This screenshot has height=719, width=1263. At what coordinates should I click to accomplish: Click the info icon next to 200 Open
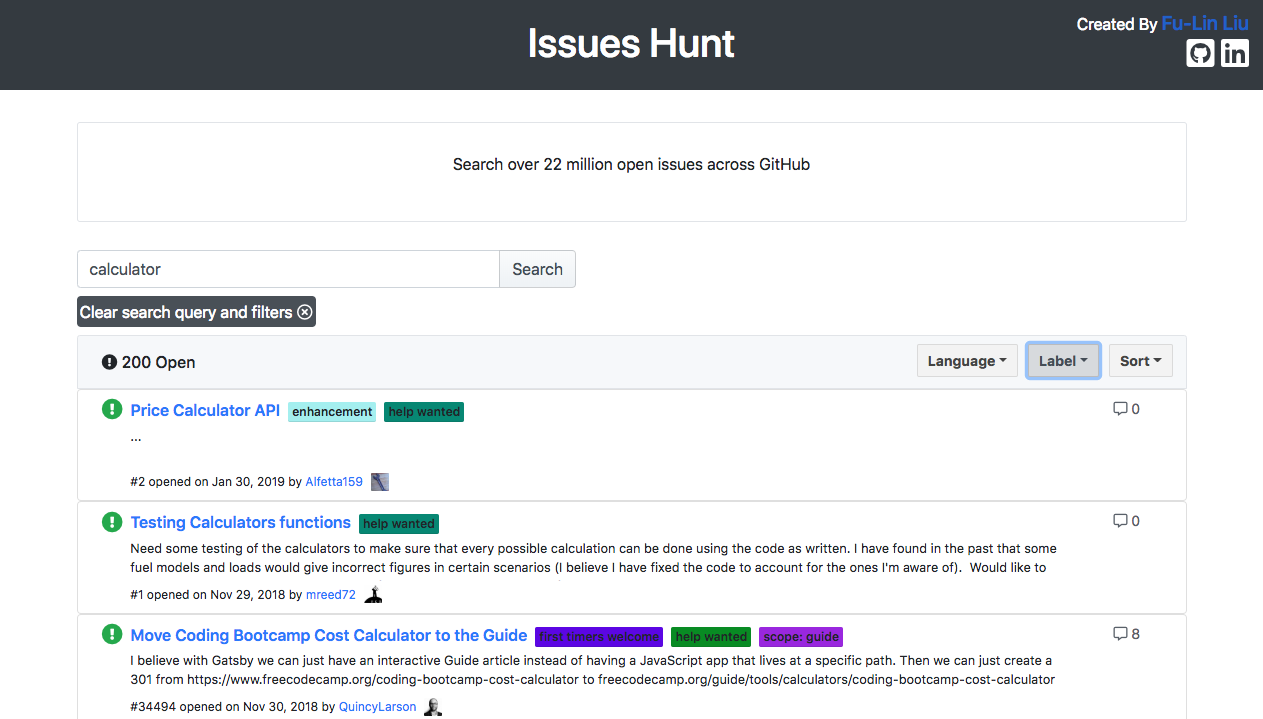point(109,362)
